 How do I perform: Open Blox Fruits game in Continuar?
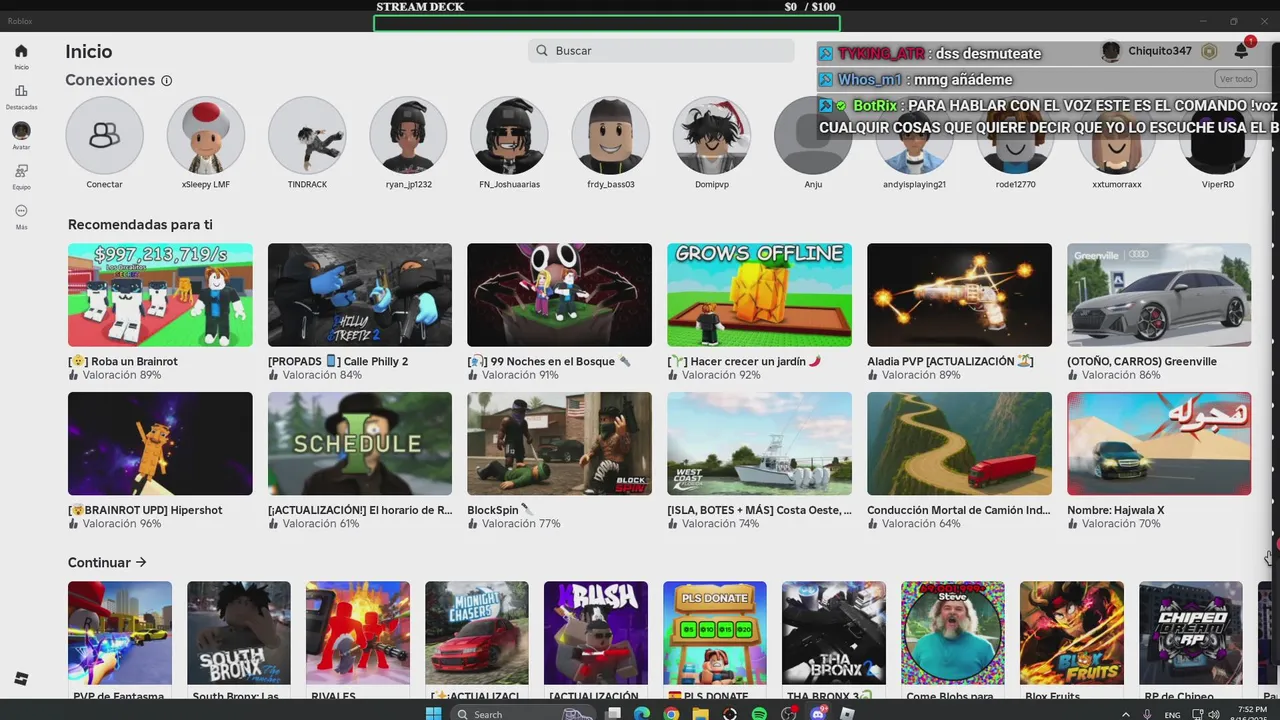[x=1072, y=633]
